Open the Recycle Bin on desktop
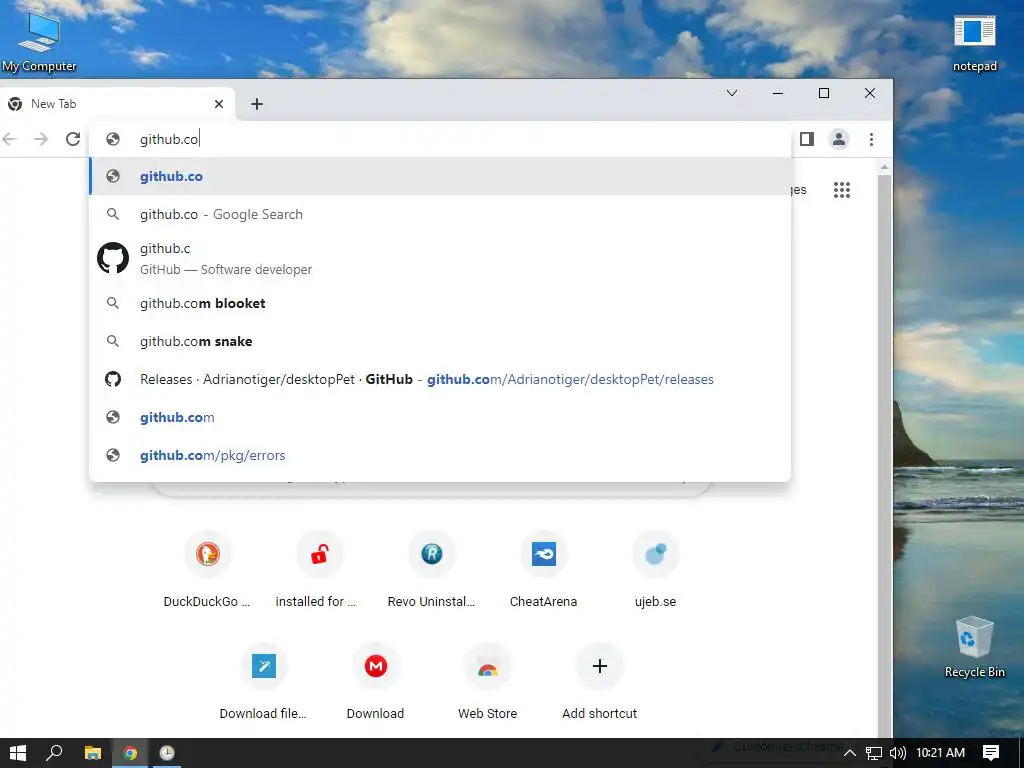Screen dimensions: 1024x768 click(x=974, y=647)
